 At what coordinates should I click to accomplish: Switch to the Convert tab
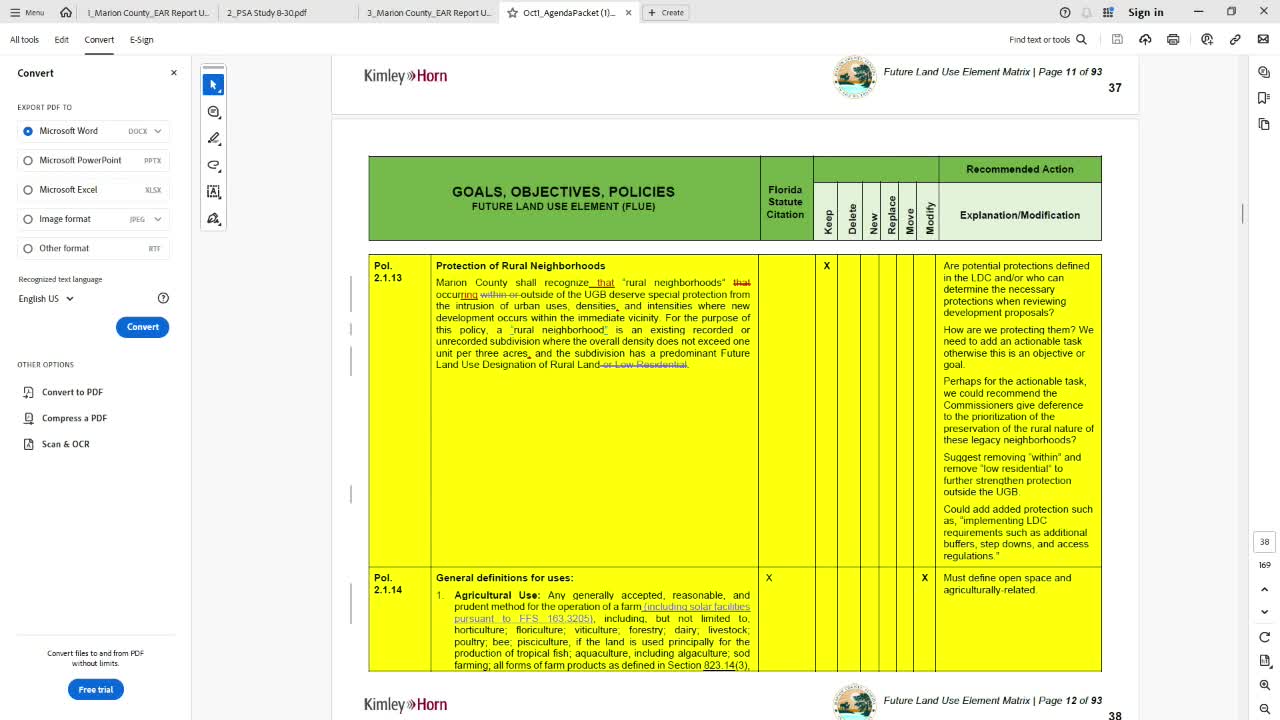click(x=99, y=39)
